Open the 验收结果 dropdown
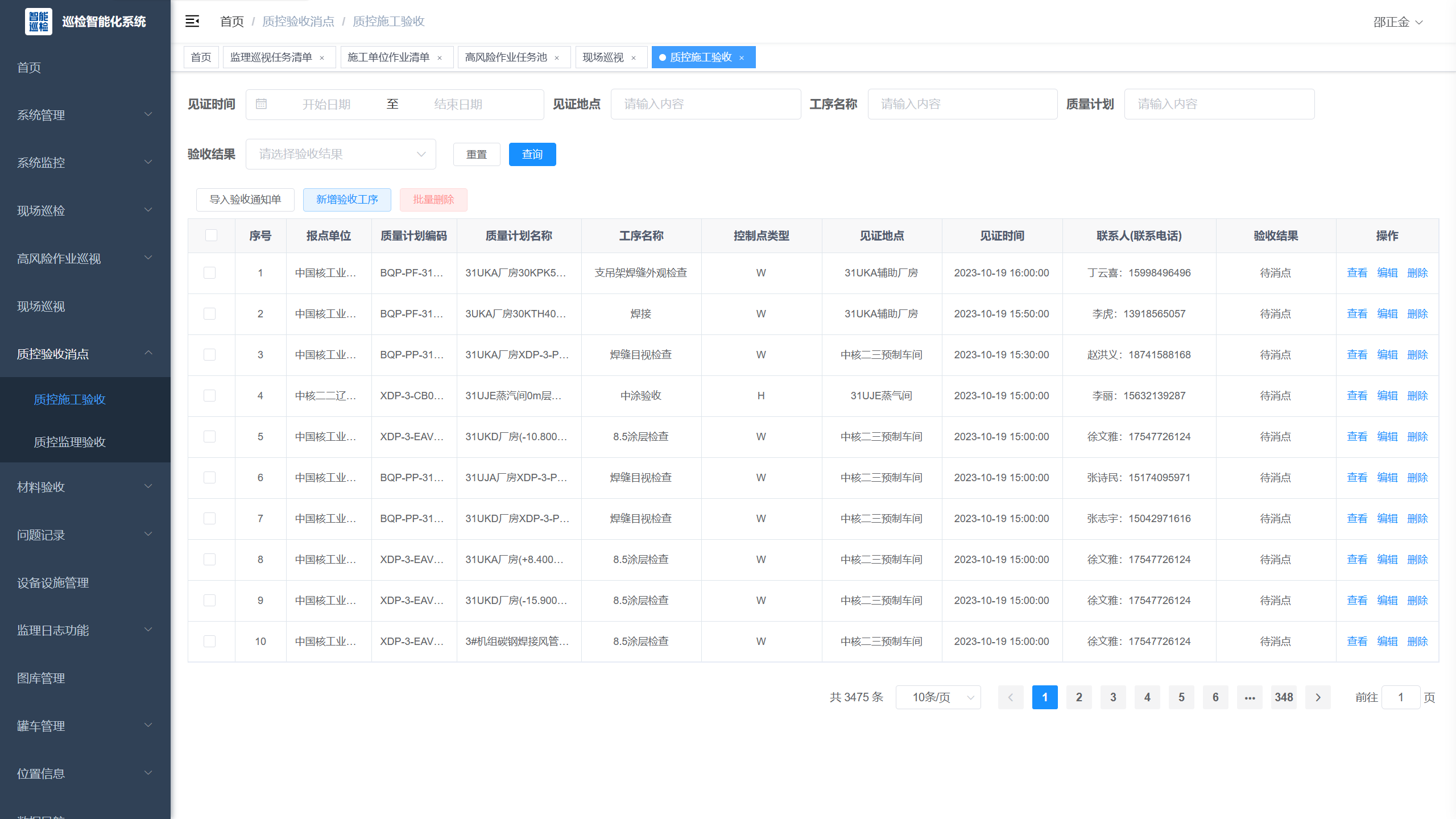1456x819 pixels. click(x=341, y=154)
